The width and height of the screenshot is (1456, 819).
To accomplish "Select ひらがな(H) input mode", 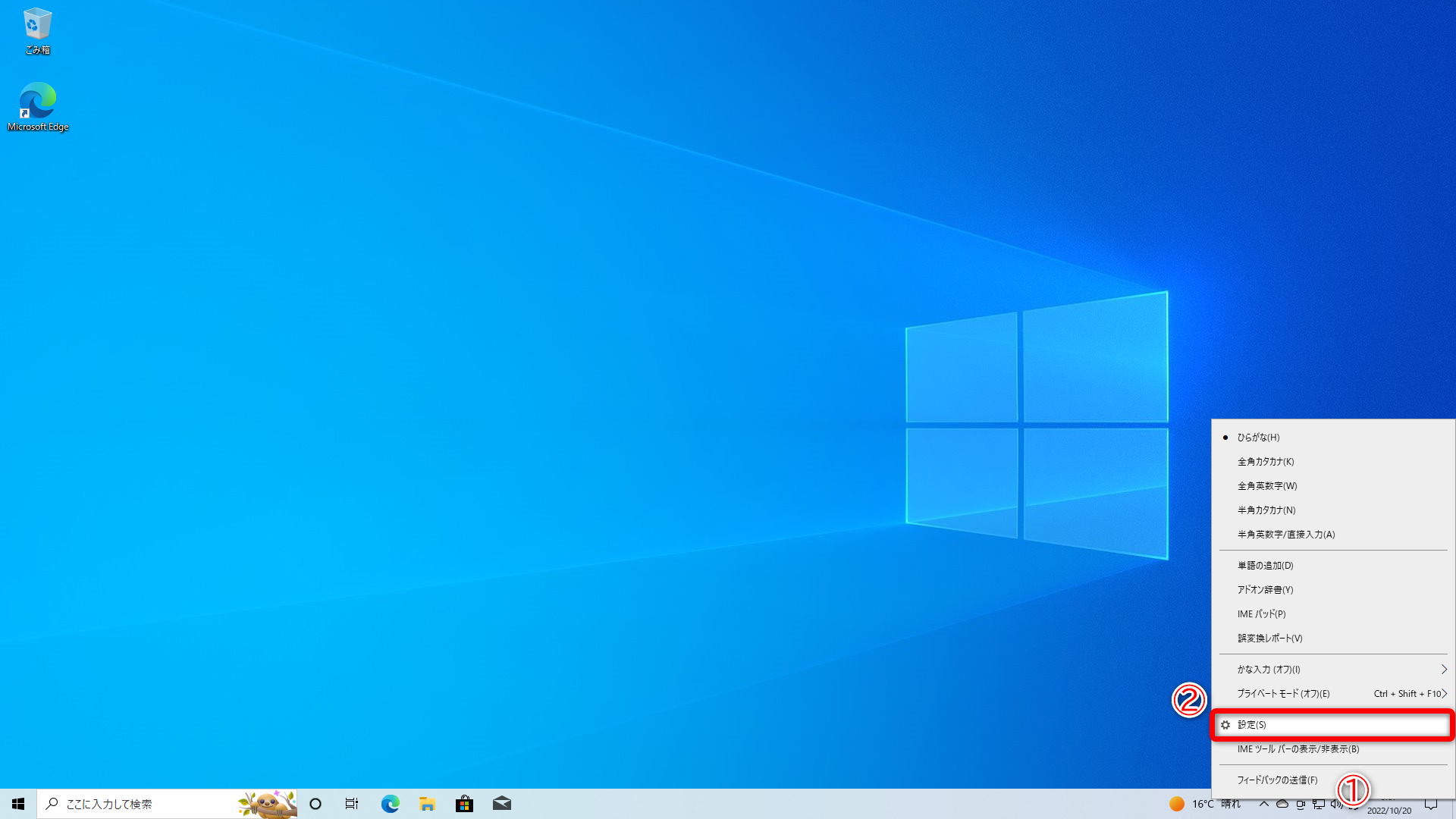I will click(x=1258, y=438).
